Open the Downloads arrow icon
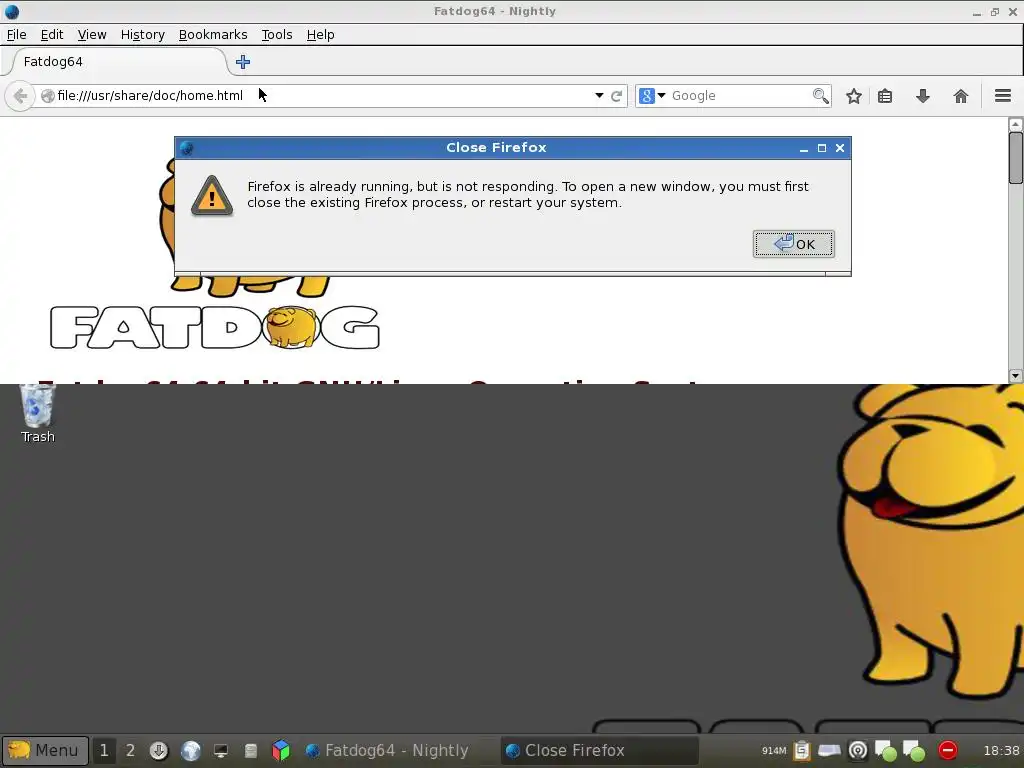The height and width of the screenshot is (768, 1024). tap(923, 97)
